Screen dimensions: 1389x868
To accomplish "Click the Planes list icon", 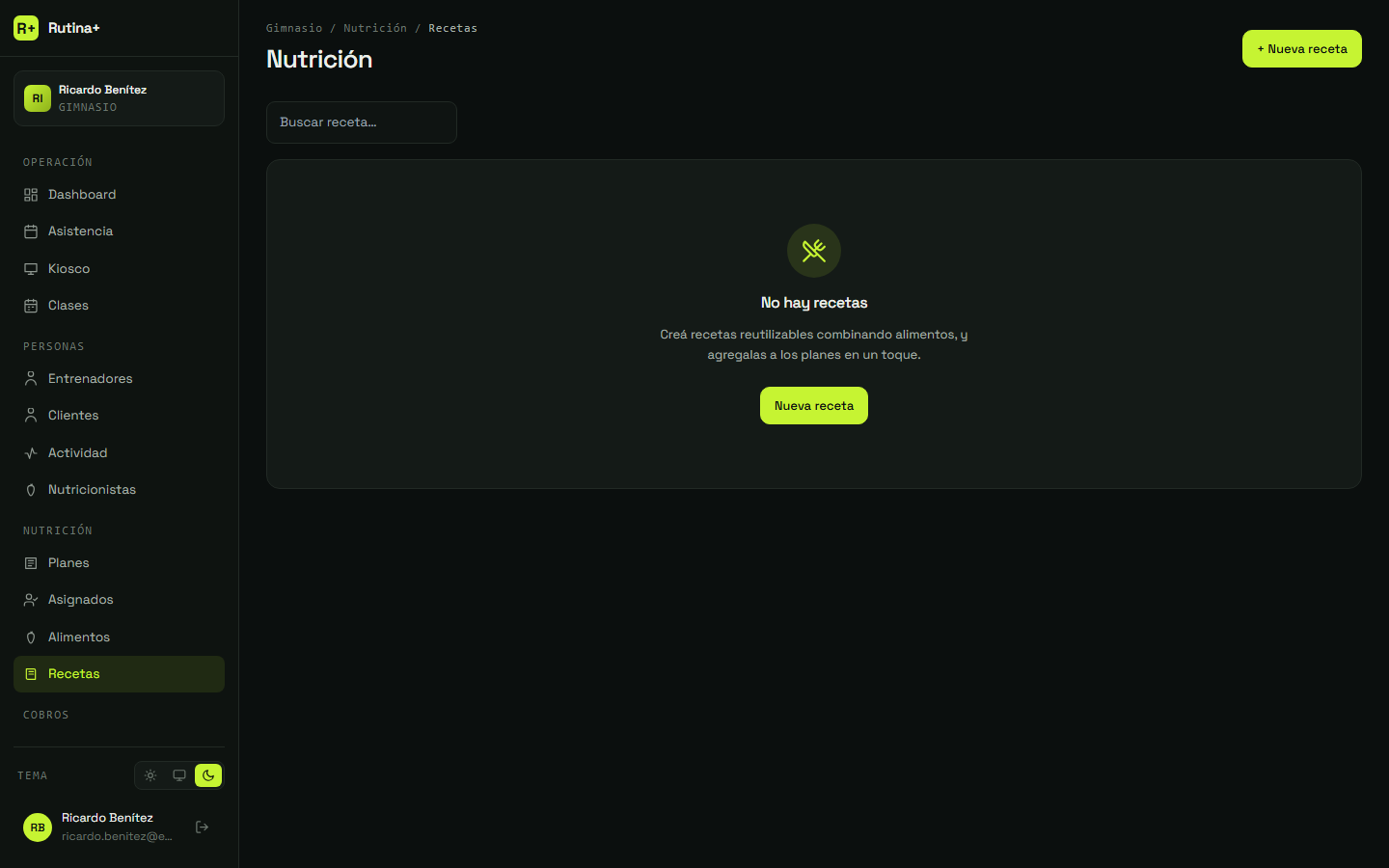I will tap(31, 563).
